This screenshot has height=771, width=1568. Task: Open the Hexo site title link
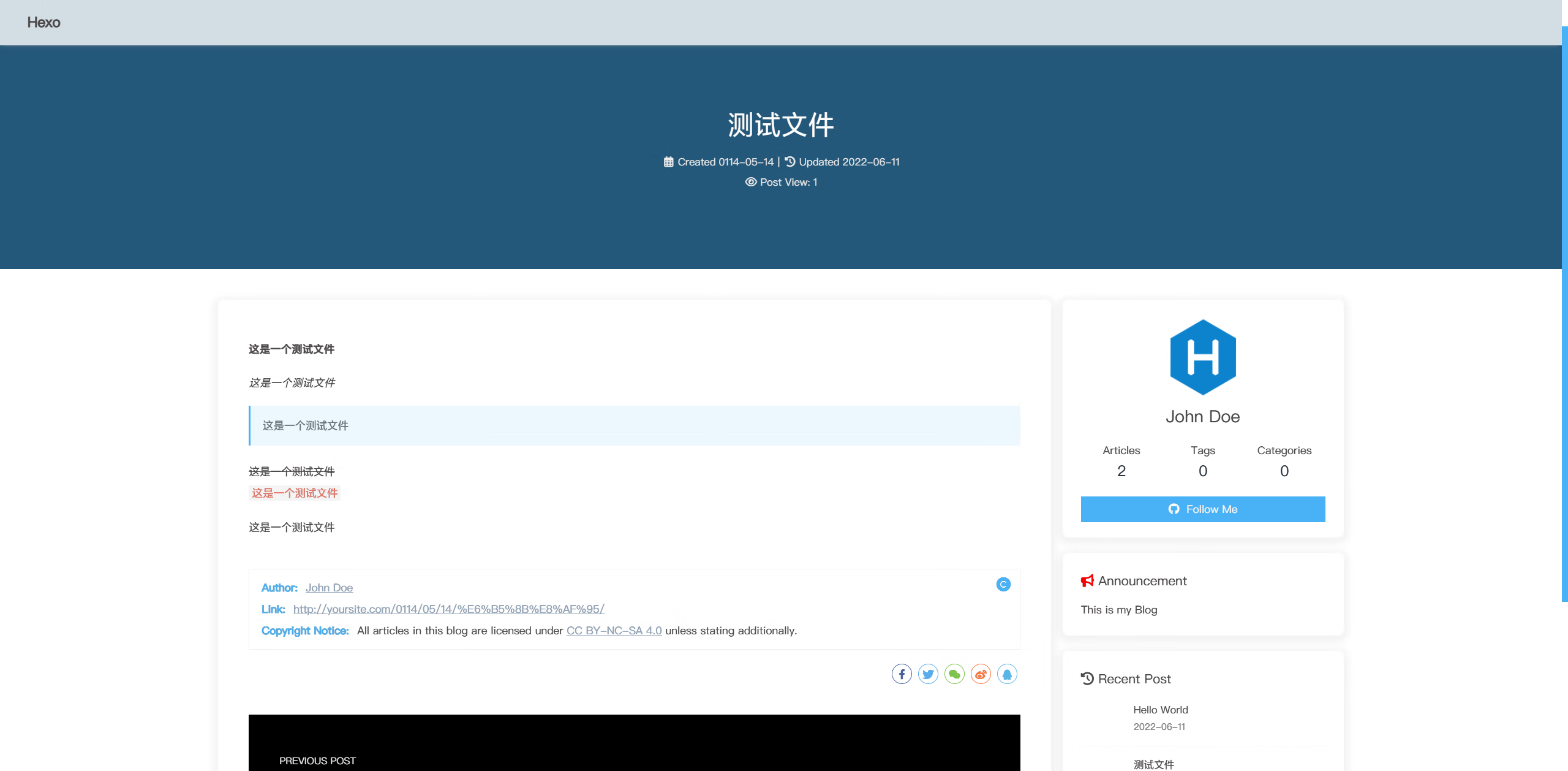tap(43, 22)
